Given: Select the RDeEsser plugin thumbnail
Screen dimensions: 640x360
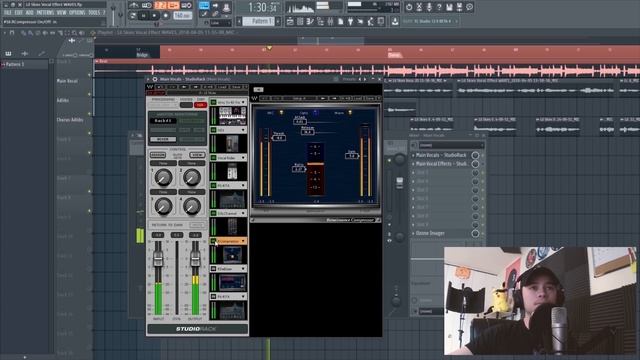Looking at the screenshot, I should tap(232, 282).
